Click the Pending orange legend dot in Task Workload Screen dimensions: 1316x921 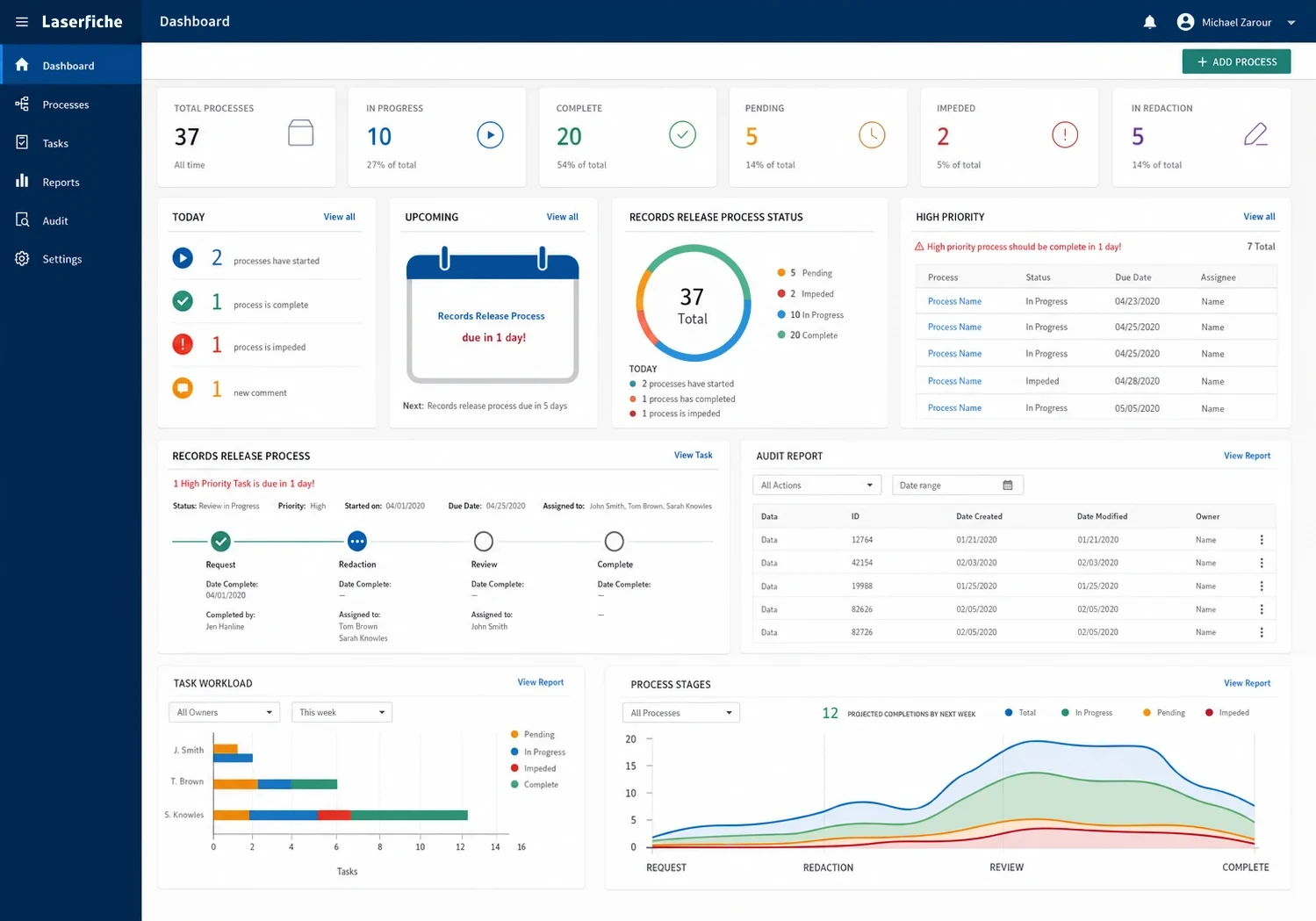pyautogui.click(x=514, y=734)
